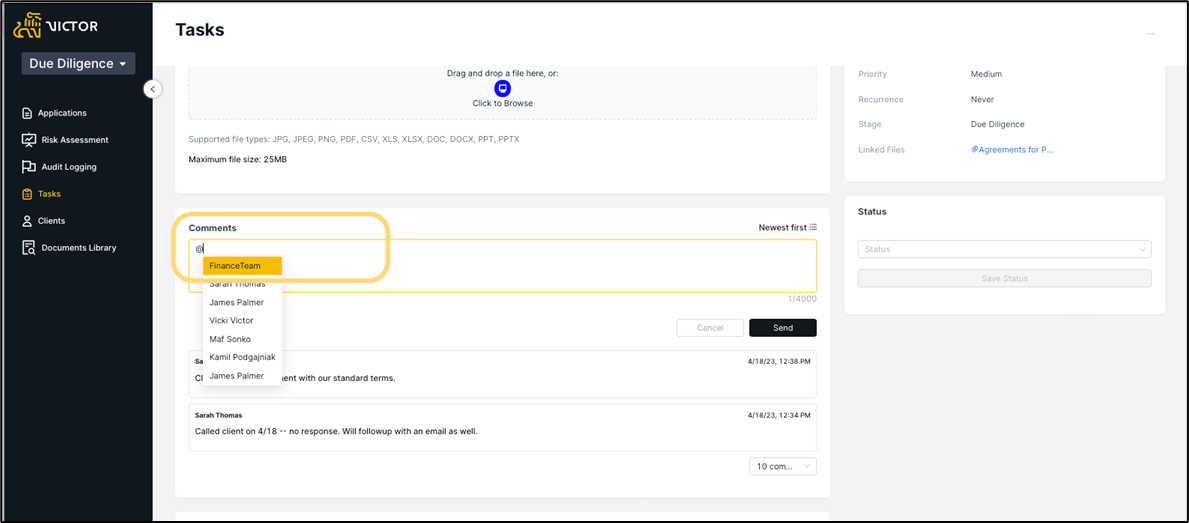Open Documents Library
Viewport: 1189px width, 523px height.
(79, 248)
